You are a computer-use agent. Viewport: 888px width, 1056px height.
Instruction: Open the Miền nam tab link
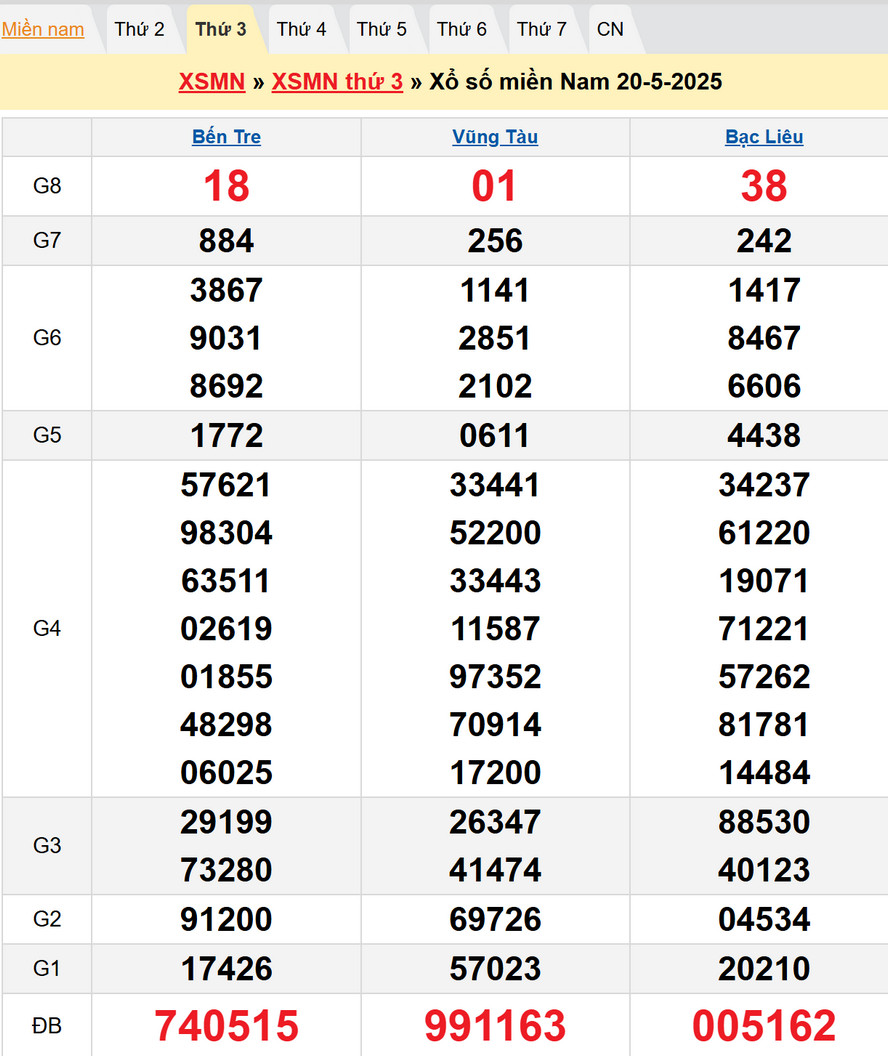click(x=43, y=29)
